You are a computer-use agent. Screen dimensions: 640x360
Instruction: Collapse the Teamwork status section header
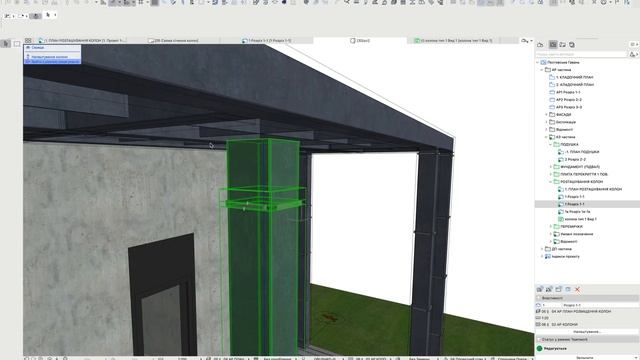point(587,340)
